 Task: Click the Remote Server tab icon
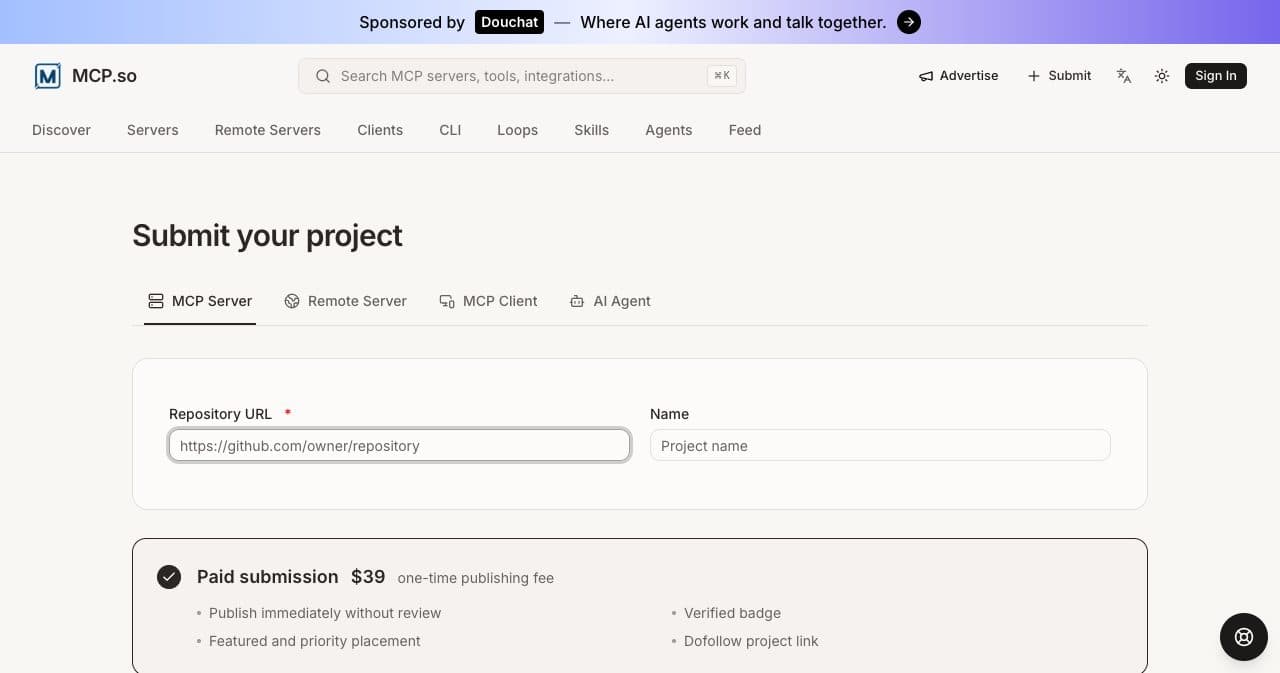coord(292,301)
